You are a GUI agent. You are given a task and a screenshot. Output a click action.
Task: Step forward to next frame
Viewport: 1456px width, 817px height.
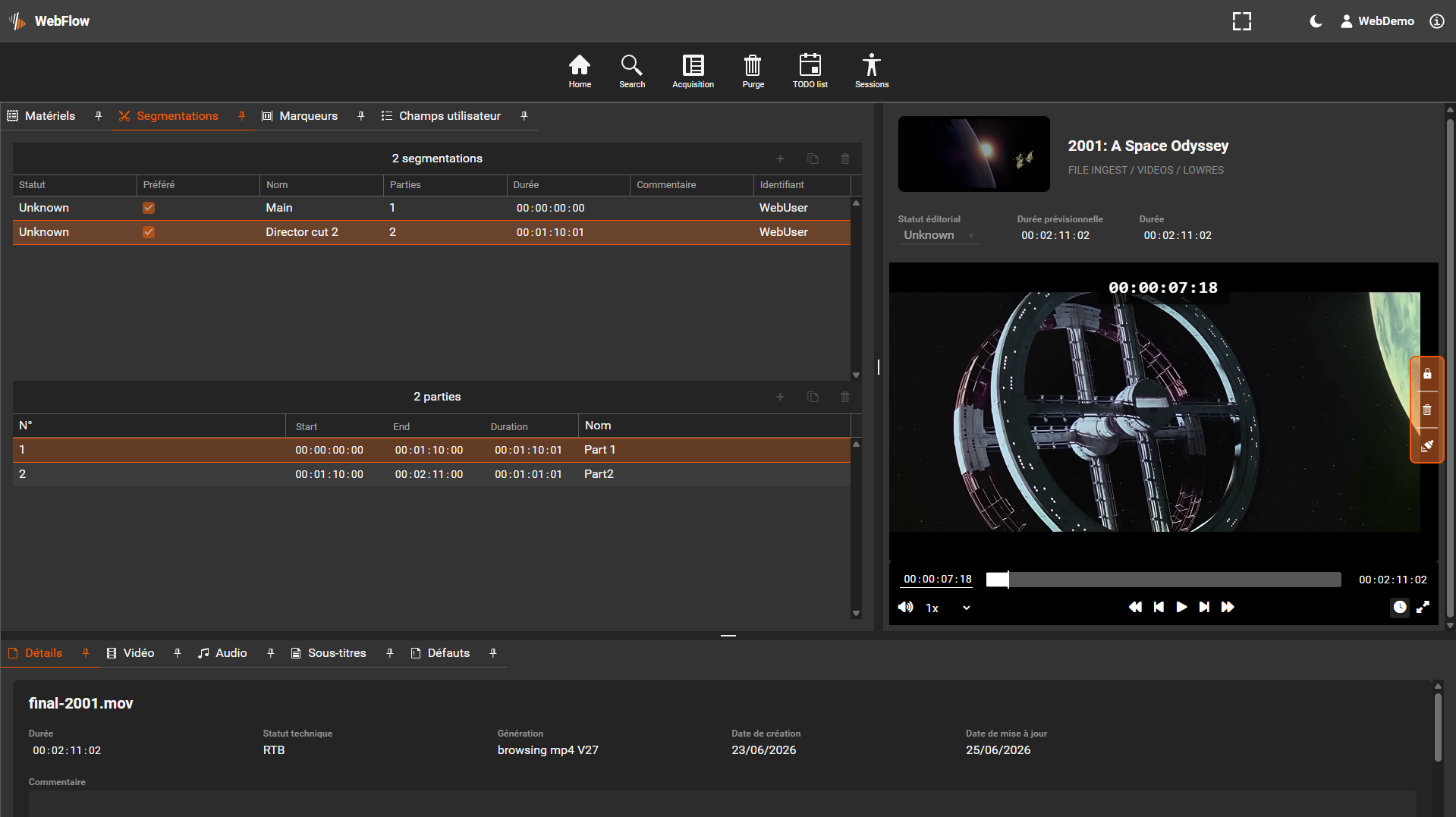[x=1204, y=607]
